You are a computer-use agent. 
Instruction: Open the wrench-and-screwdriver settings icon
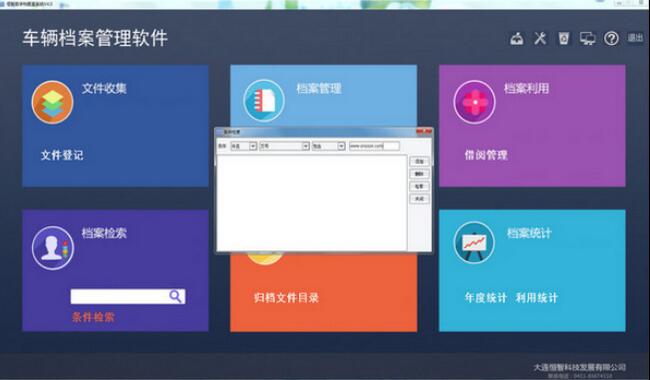pyautogui.click(x=540, y=39)
